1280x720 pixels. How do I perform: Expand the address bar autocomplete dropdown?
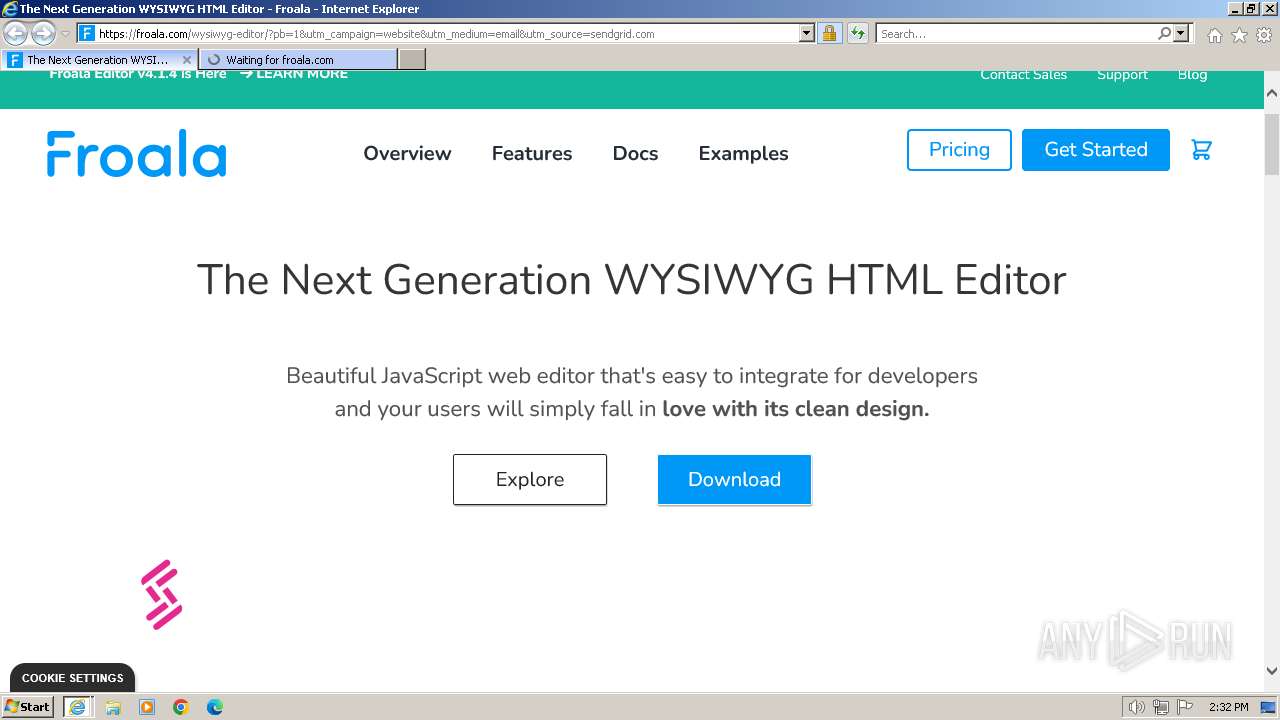point(807,33)
